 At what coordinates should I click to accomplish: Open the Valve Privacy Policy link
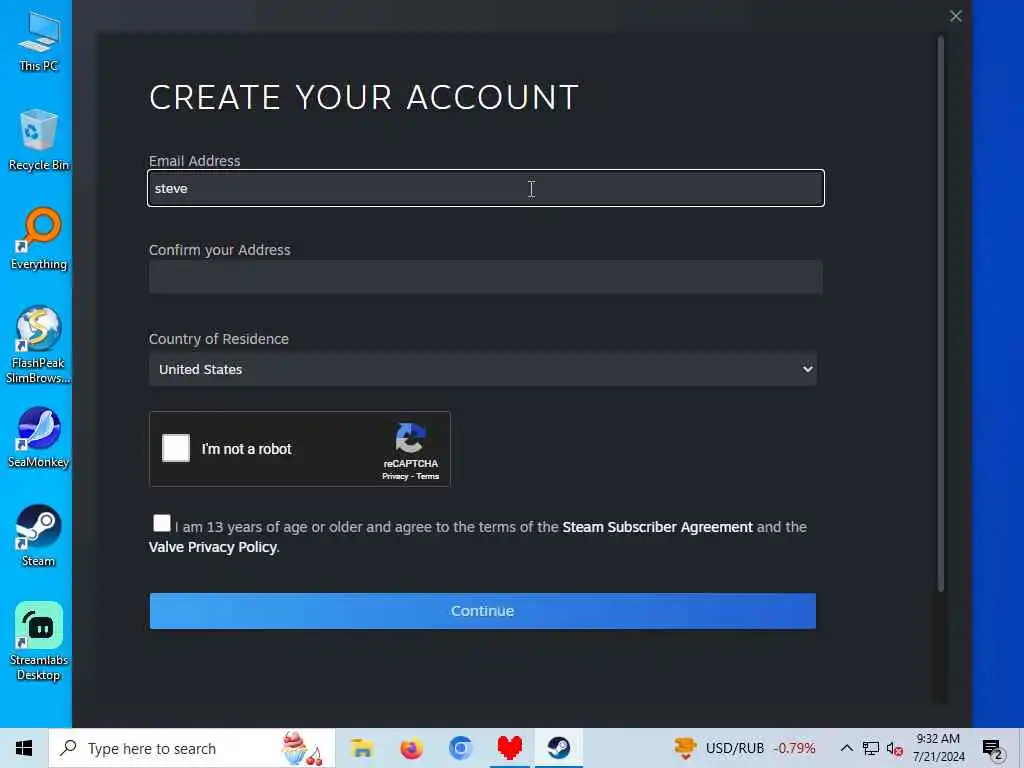pyautogui.click(x=212, y=547)
